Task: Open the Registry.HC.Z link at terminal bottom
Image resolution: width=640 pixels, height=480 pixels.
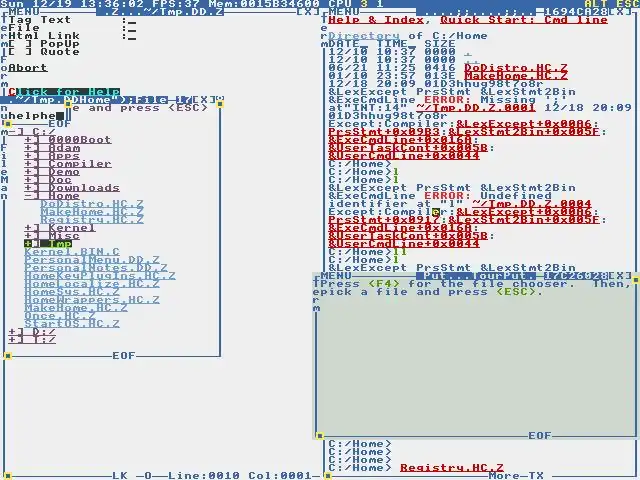Action: point(452,468)
